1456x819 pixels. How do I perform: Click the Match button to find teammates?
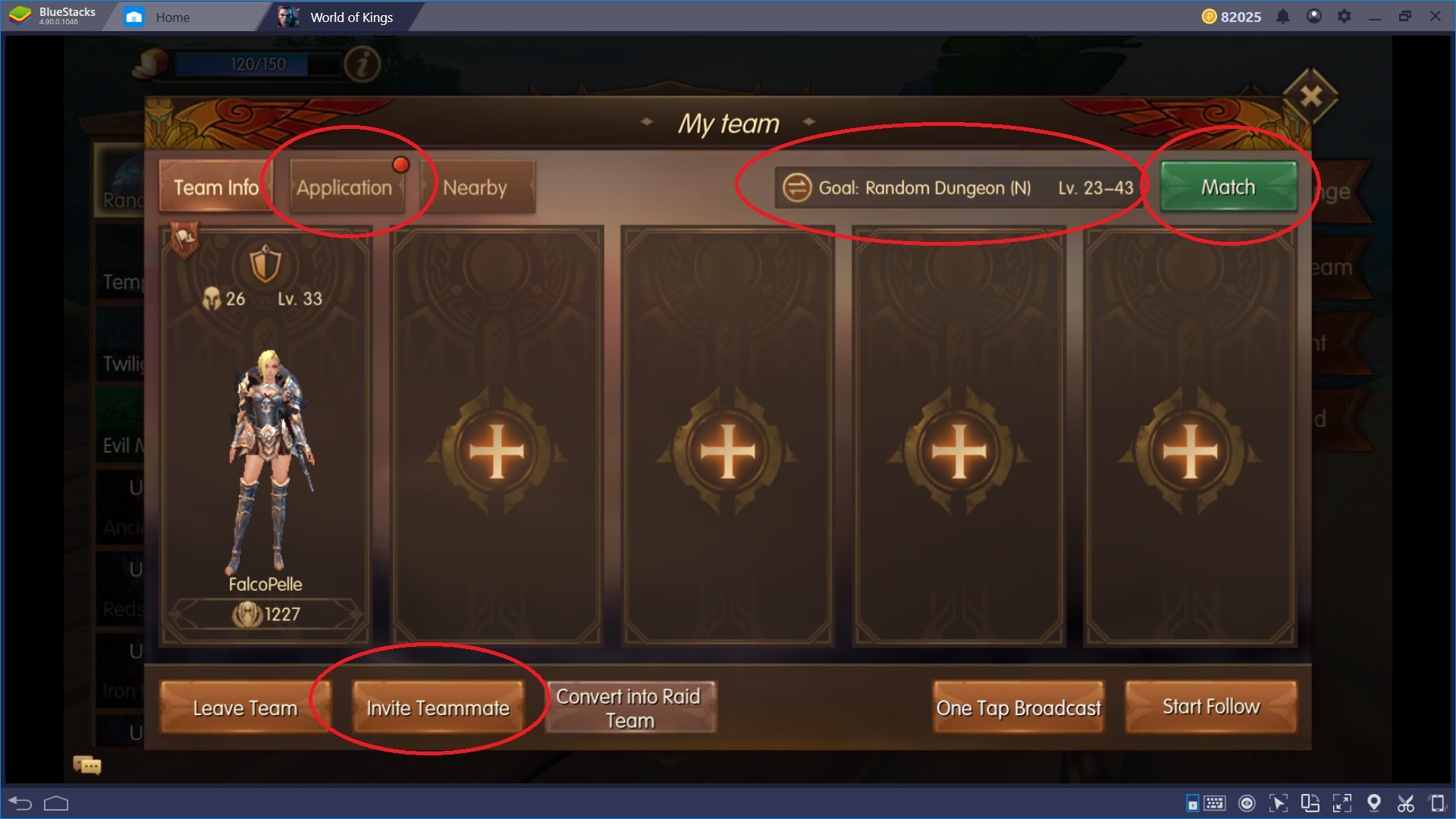click(1228, 186)
